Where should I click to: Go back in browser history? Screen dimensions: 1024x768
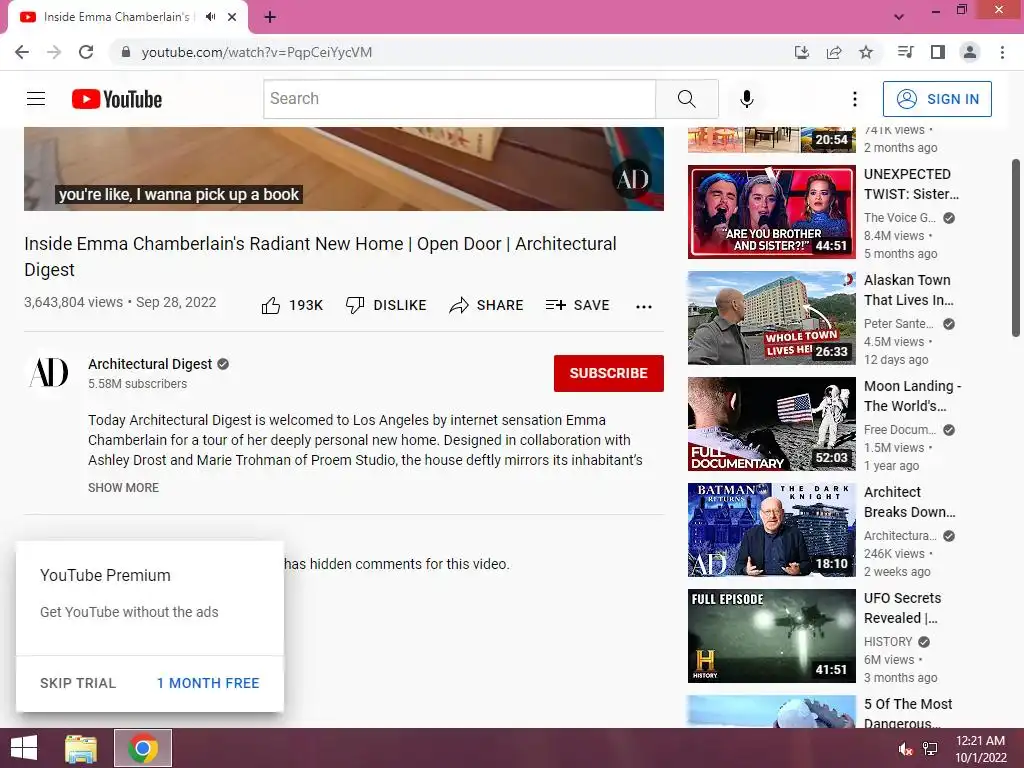(22, 52)
